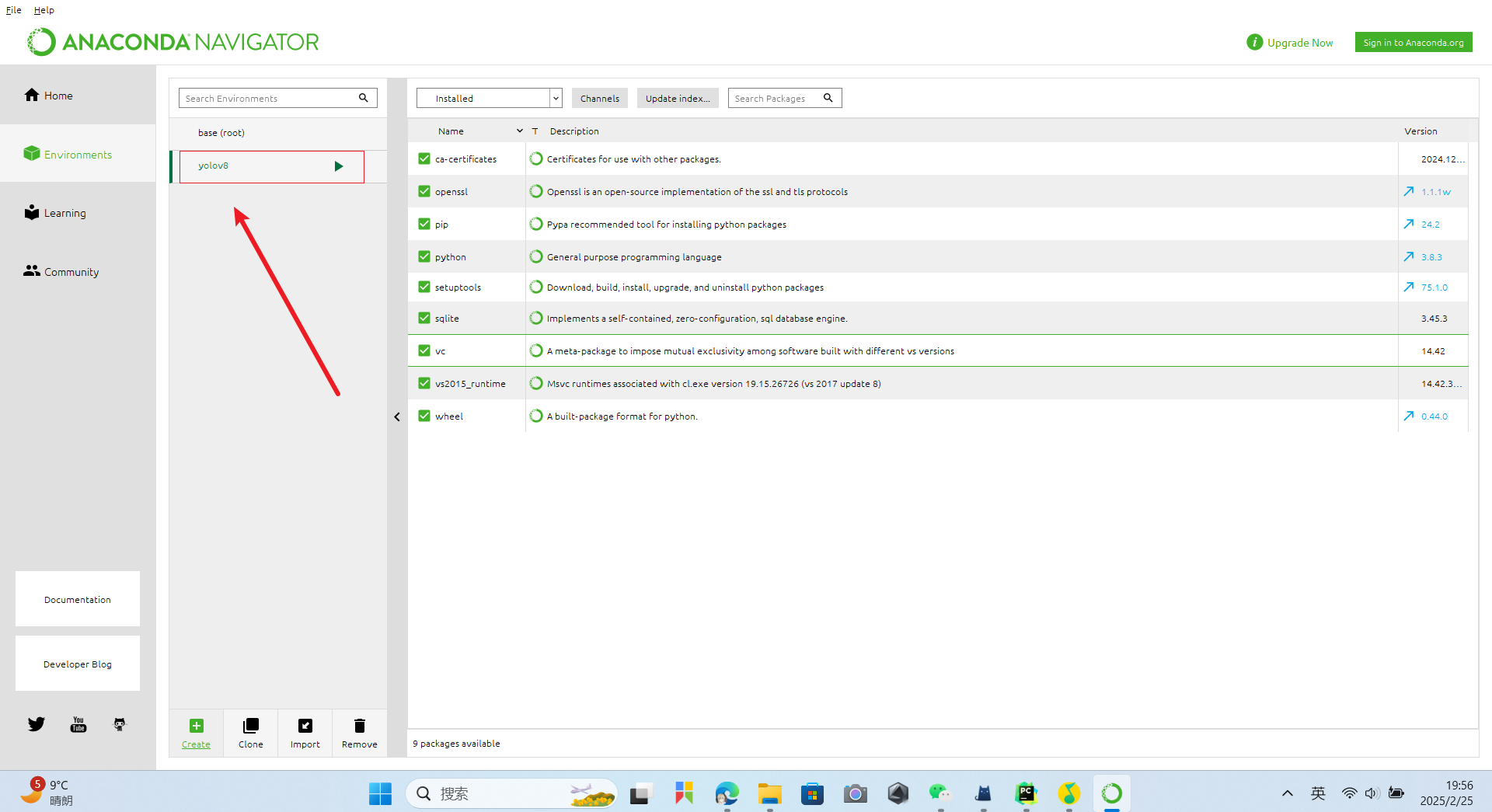
Task: Uncheck the wheel package checkbox
Action: pyautogui.click(x=424, y=416)
